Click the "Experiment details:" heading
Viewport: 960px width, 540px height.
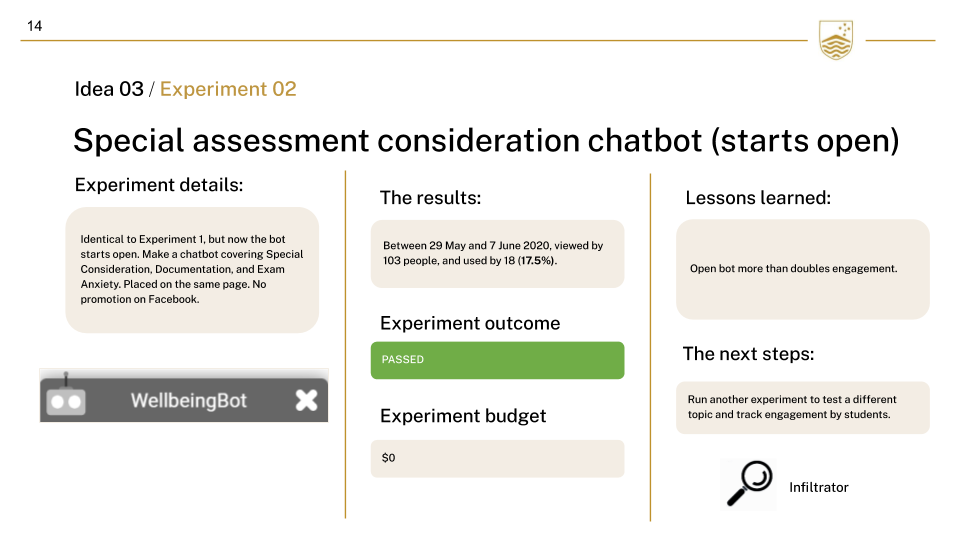coord(159,186)
